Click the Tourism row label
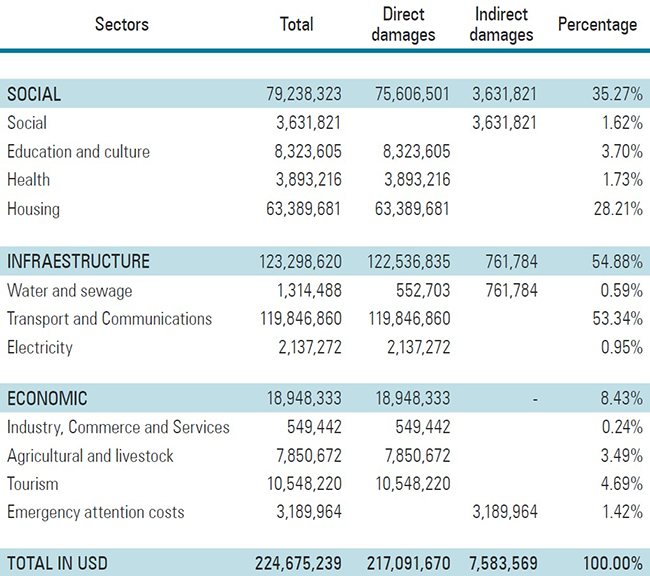650x576 pixels. pos(33,484)
